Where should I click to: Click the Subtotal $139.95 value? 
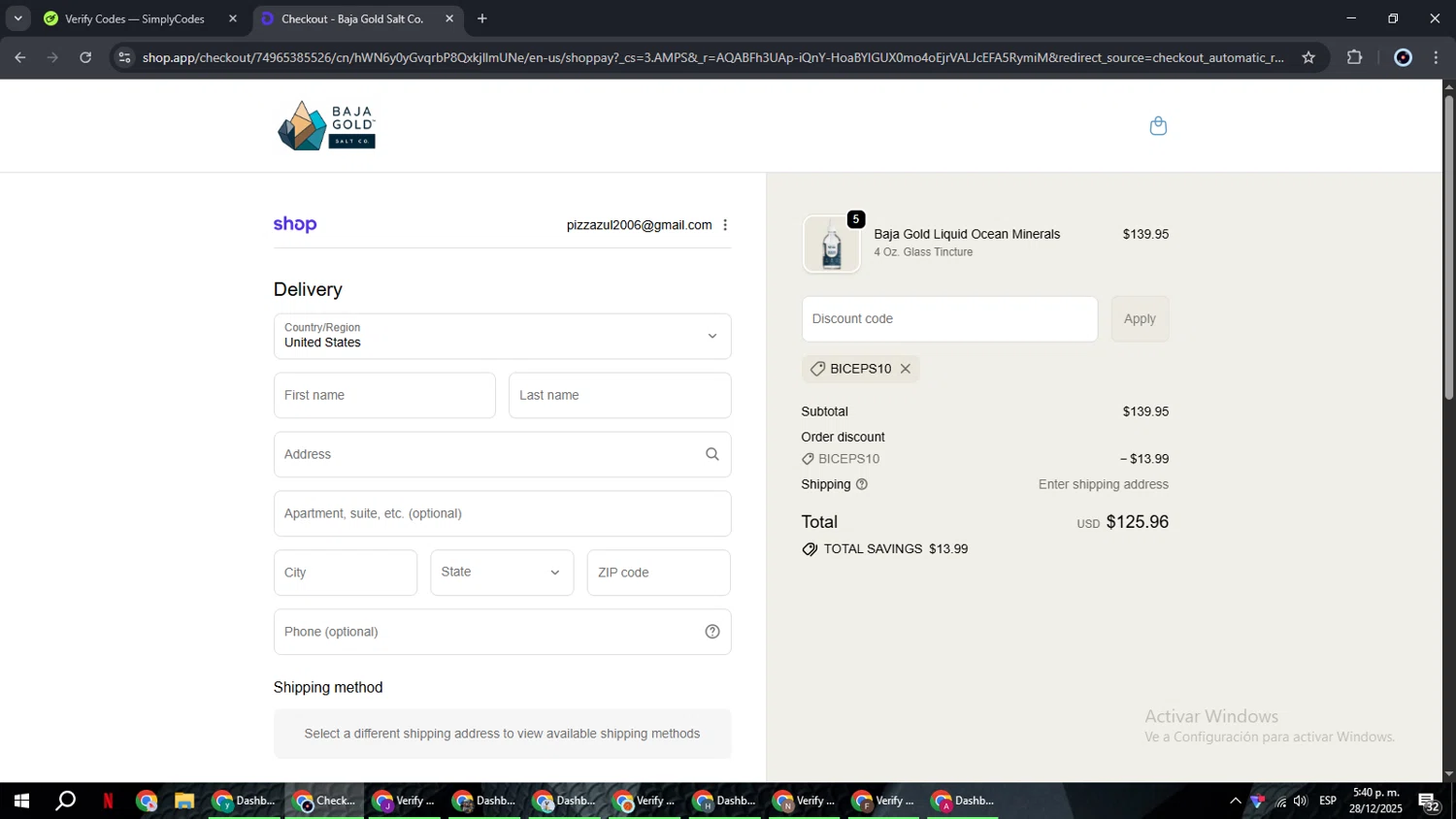[x=1145, y=411]
